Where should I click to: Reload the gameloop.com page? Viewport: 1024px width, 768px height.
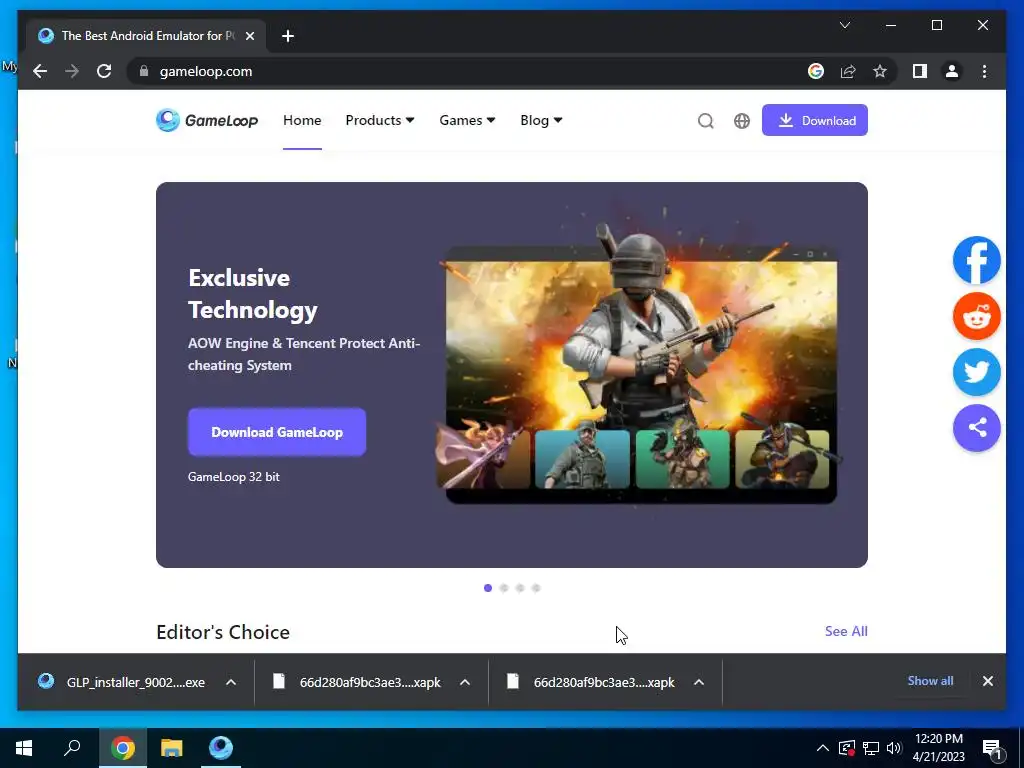tap(104, 71)
